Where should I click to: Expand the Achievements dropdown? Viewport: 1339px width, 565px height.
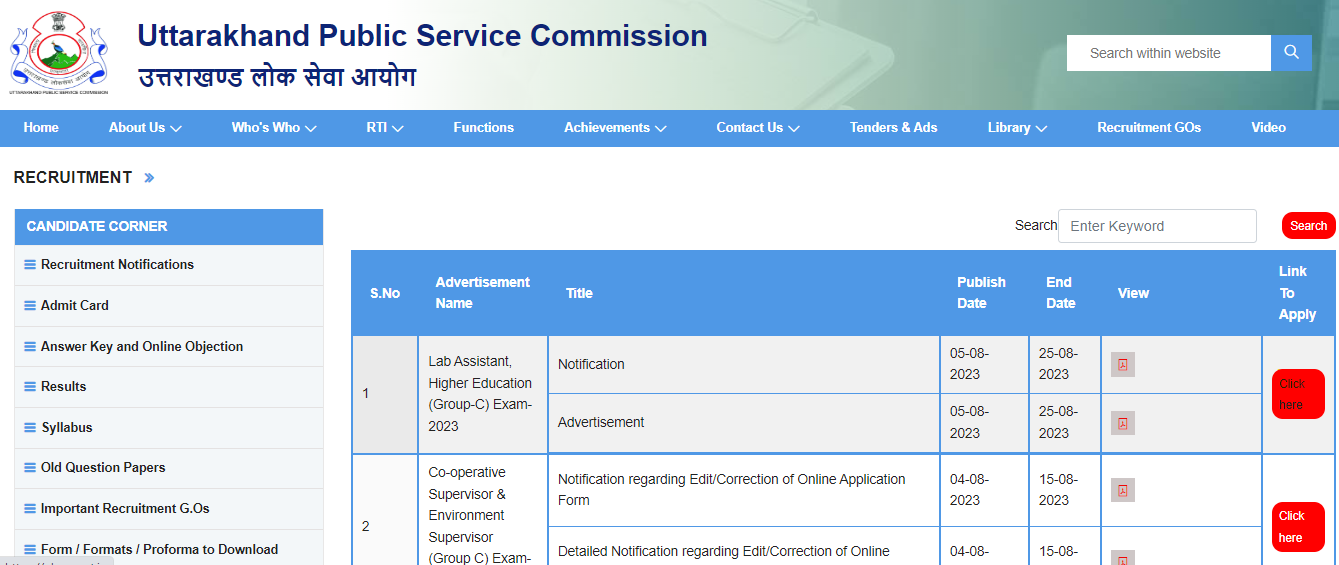615,128
